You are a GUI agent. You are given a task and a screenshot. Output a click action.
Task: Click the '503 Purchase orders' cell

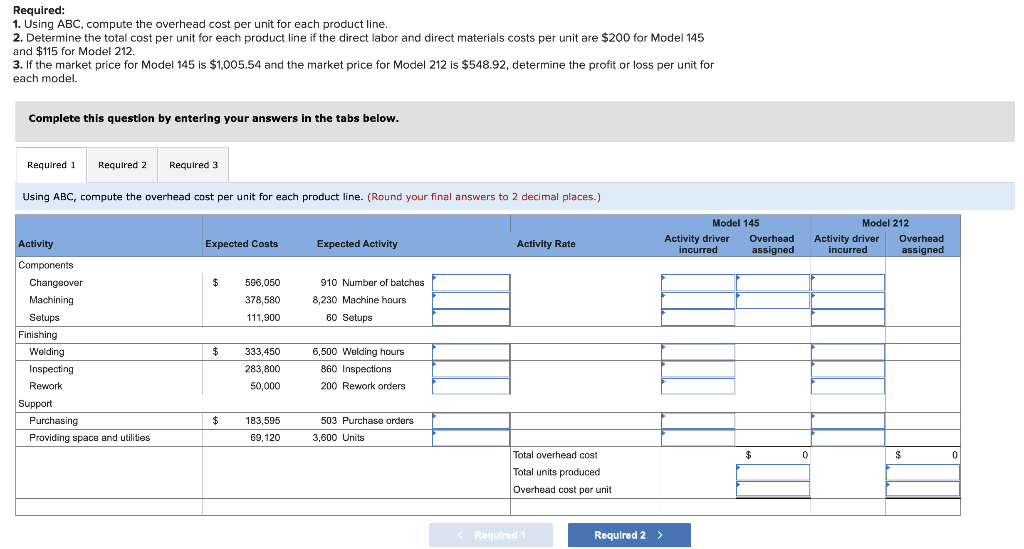(x=367, y=421)
